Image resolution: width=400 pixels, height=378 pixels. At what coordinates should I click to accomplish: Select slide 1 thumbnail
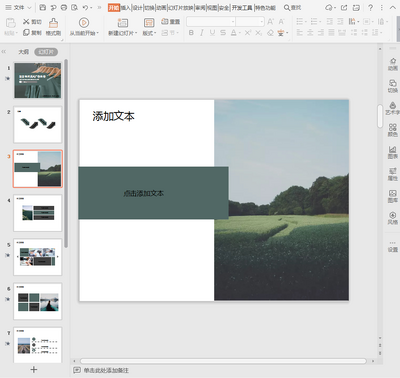[38, 80]
